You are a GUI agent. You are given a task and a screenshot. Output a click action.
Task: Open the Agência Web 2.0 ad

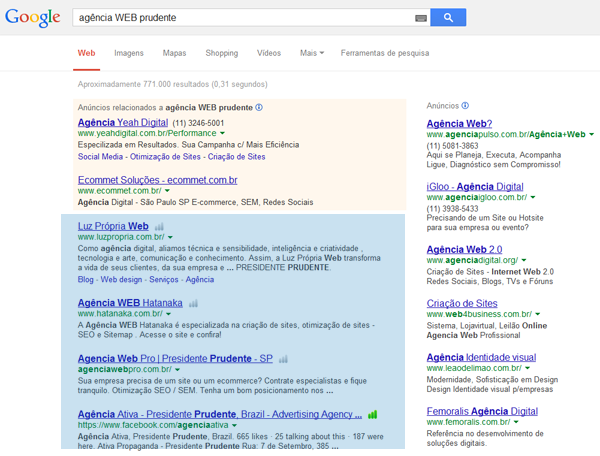pos(465,249)
